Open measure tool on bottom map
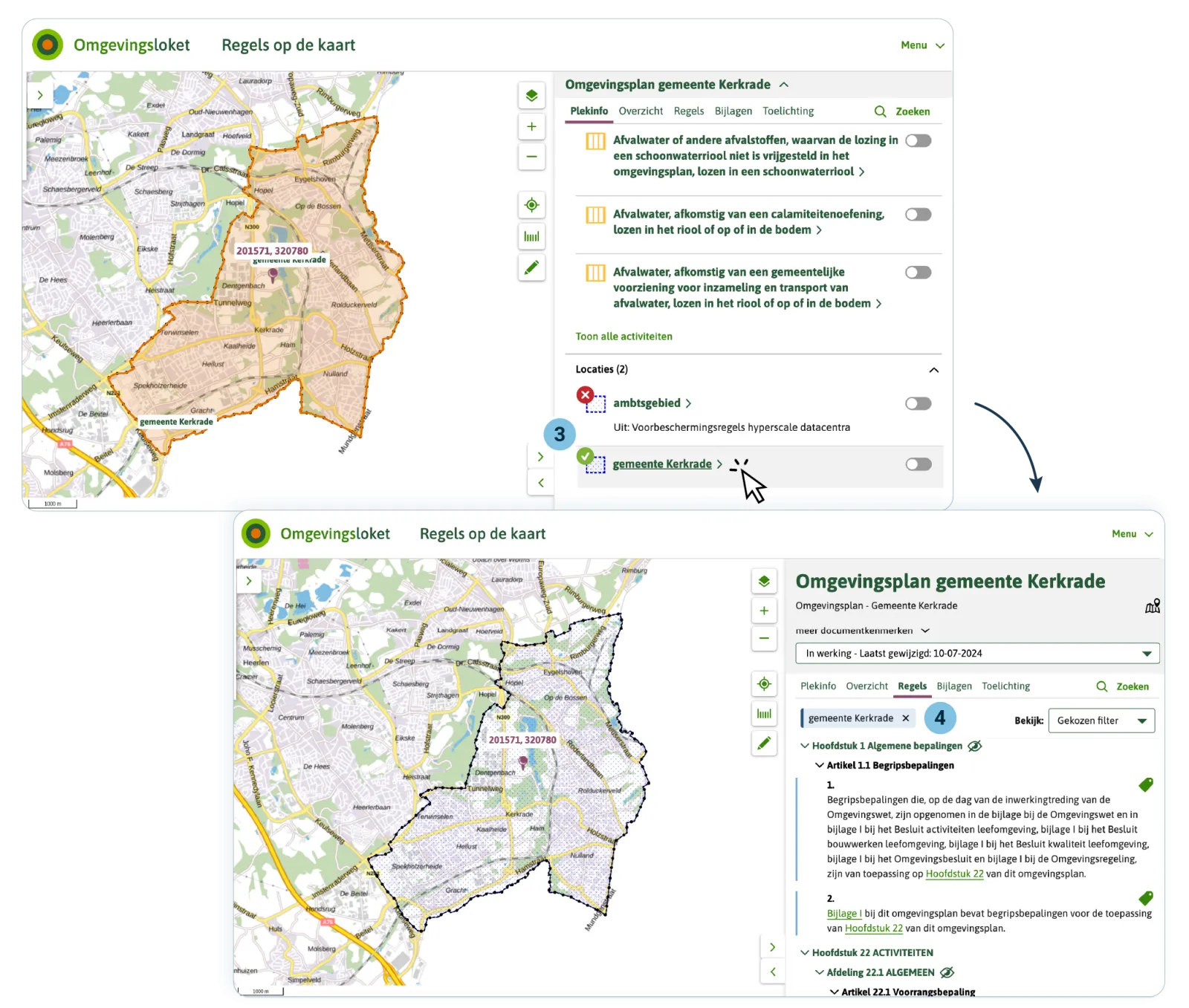1189x1008 pixels. [x=764, y=714]
